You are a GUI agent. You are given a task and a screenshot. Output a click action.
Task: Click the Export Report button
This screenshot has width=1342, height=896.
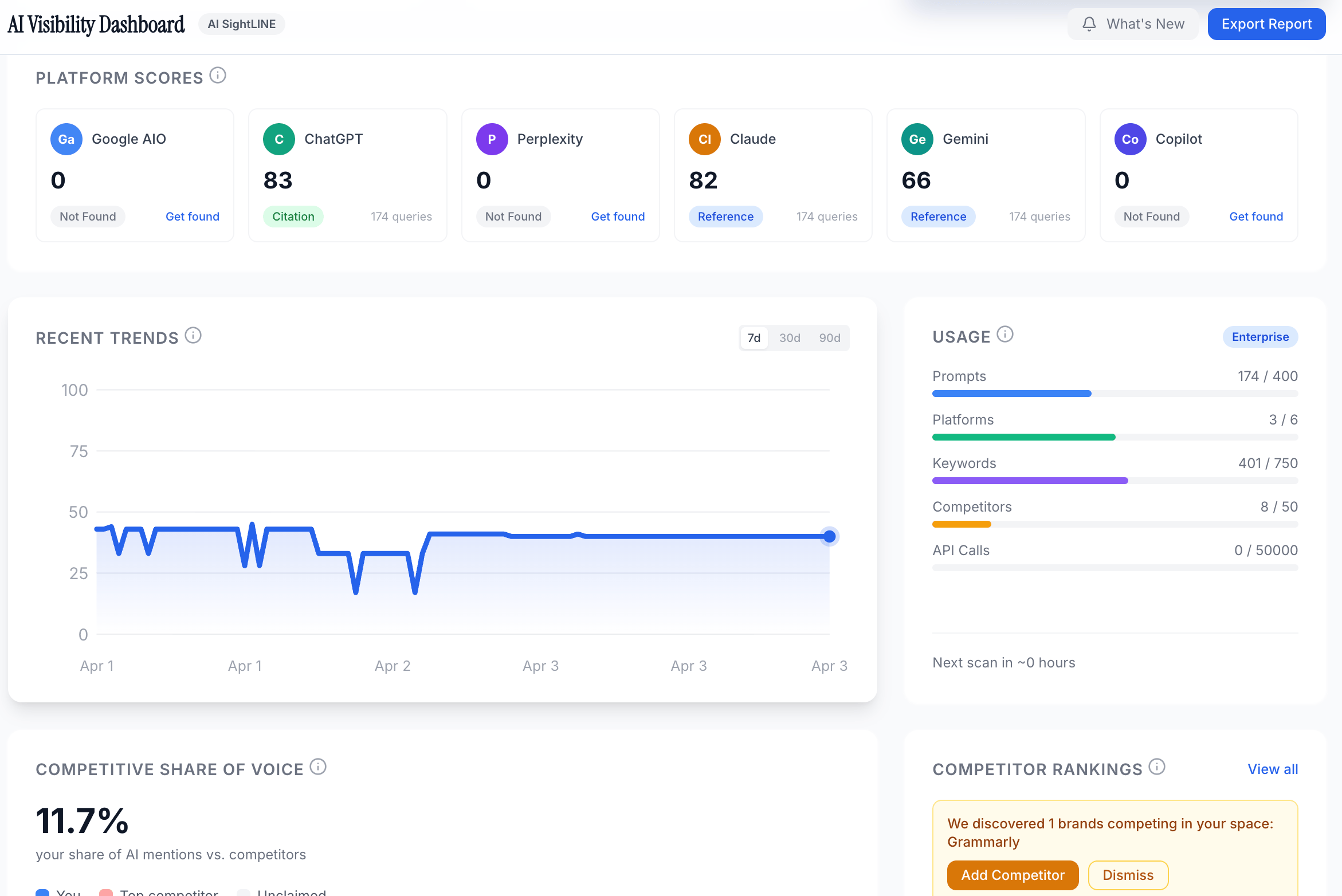pos(1266,24)
